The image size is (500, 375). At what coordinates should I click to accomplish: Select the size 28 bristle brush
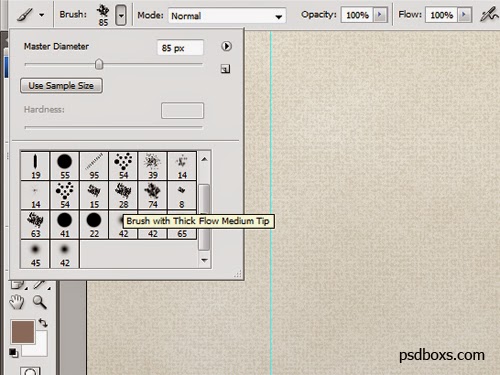coord(123,195)
